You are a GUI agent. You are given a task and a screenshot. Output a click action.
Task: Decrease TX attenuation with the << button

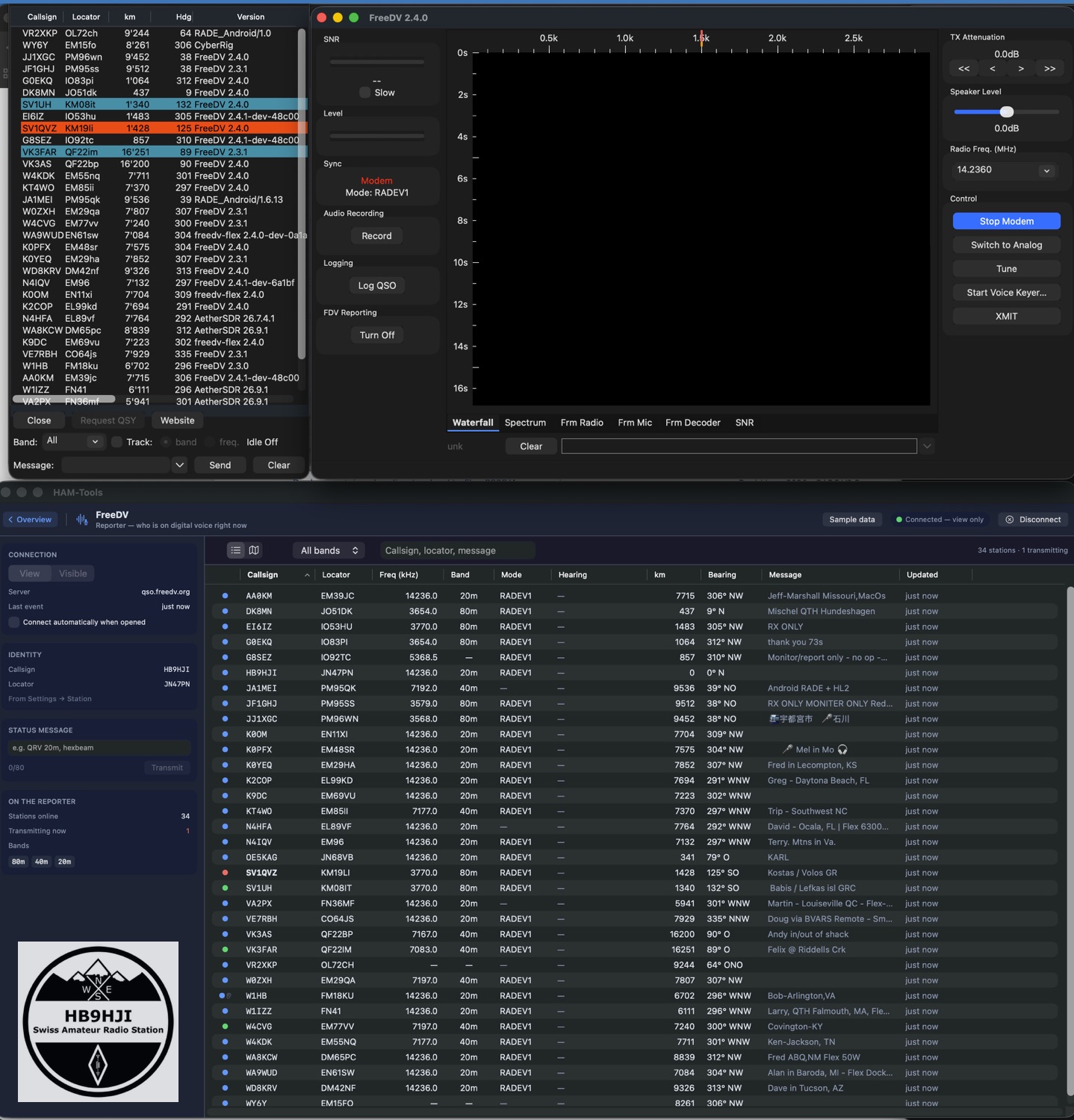tap(963, 69)
